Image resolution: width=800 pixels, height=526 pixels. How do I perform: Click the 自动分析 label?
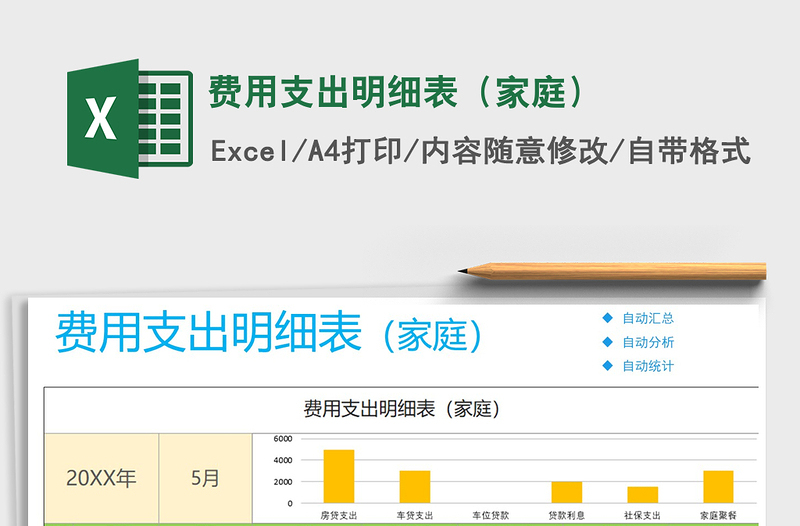pyautogui.click(x=648, y=342)
